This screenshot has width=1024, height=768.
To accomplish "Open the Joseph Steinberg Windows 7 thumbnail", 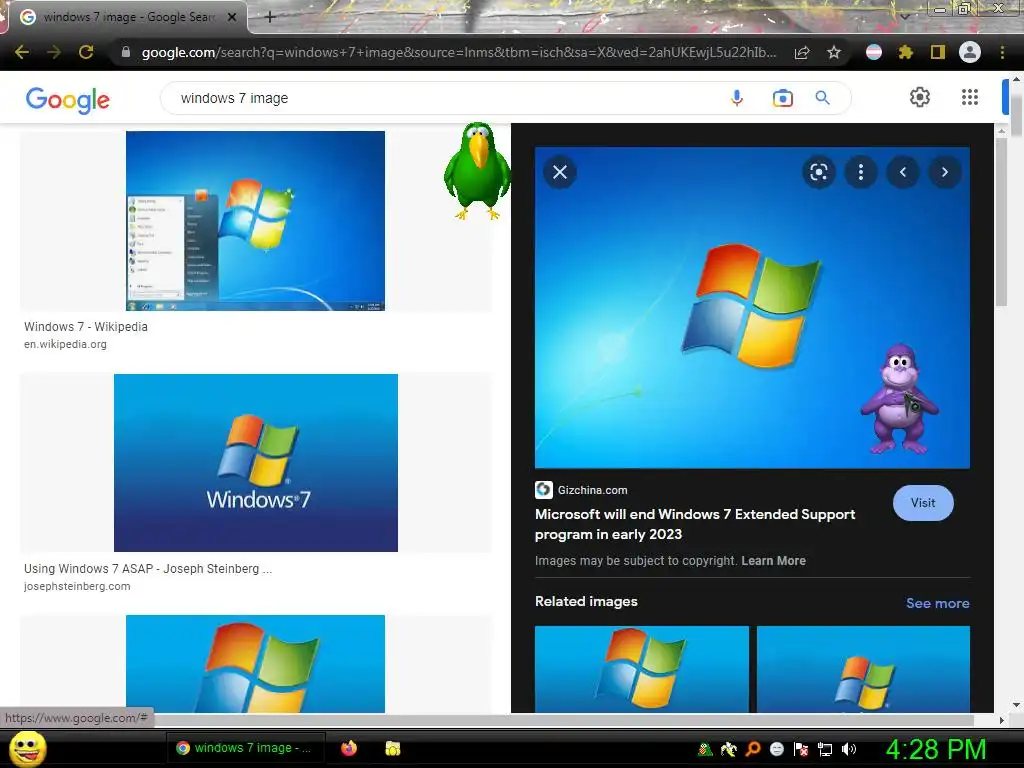I will (x=255, y=462).
